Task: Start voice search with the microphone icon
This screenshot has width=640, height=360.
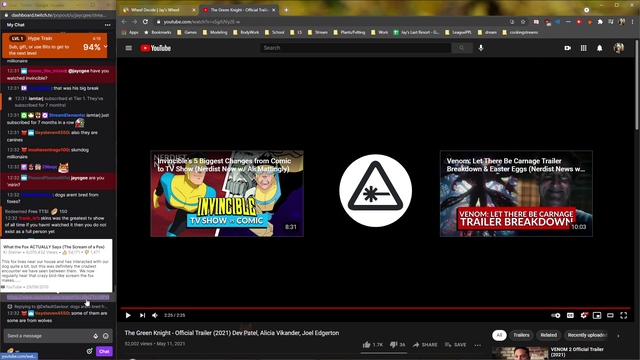Action: click(x=481, y=48)
